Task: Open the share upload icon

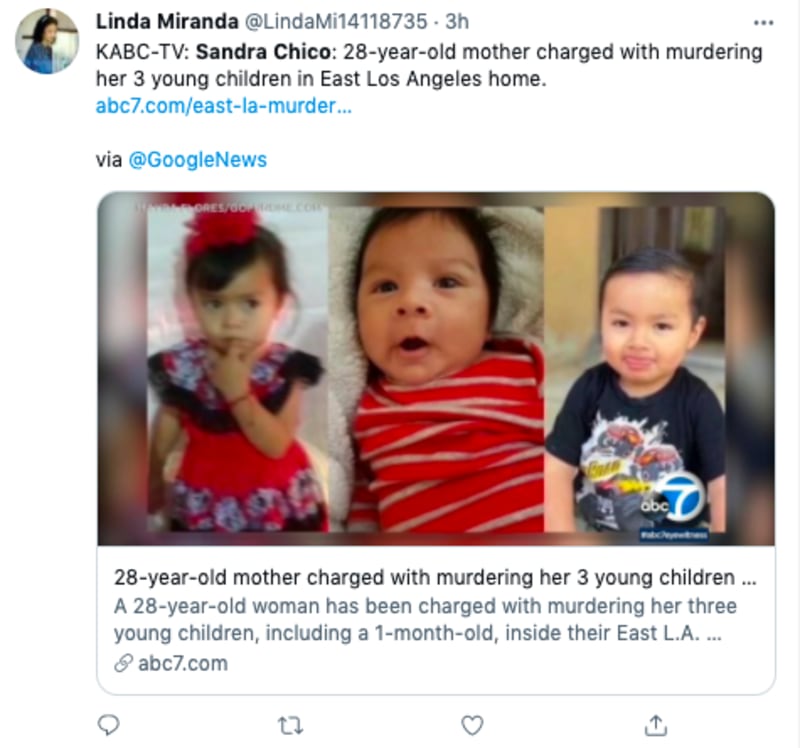Action: [x=656, y=725]
